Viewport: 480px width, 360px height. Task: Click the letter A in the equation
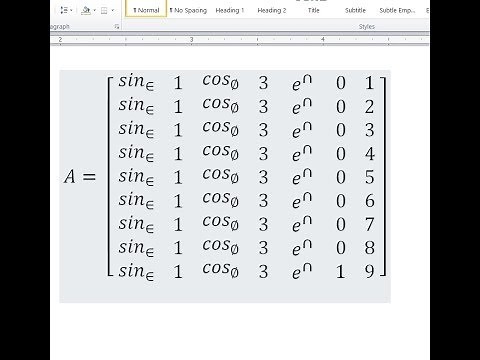(70, 176)
